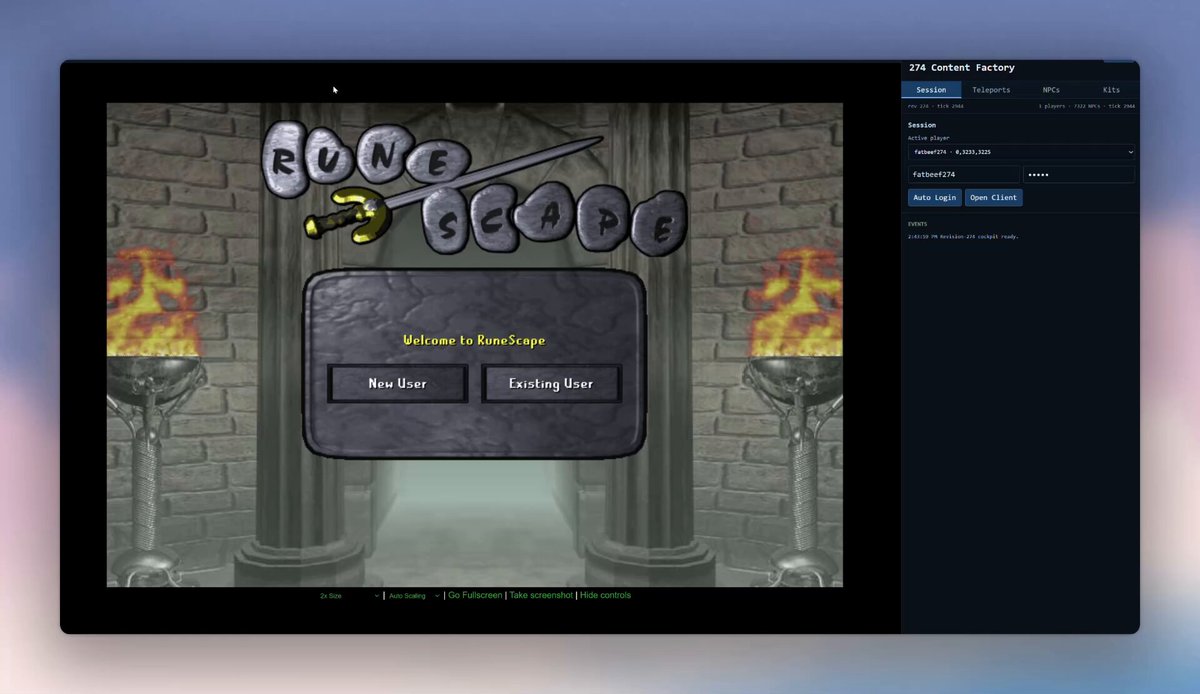Click the rev and tick status text
The height and width of the screenshot is (694, 1200).
tap(934, 106)
